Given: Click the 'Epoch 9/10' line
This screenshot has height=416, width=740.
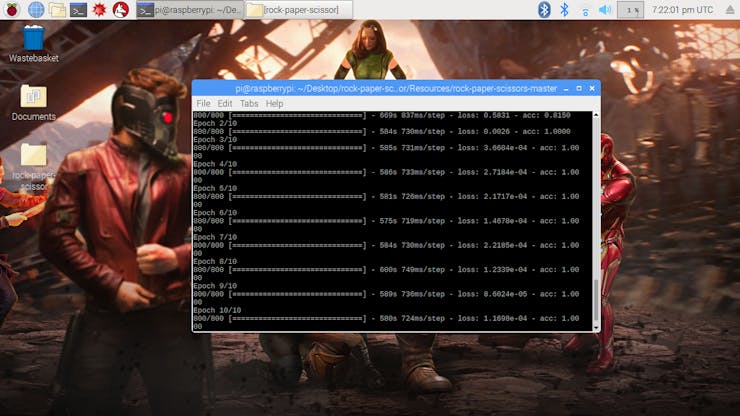Looking at the screenshot, I should (215, 286).
